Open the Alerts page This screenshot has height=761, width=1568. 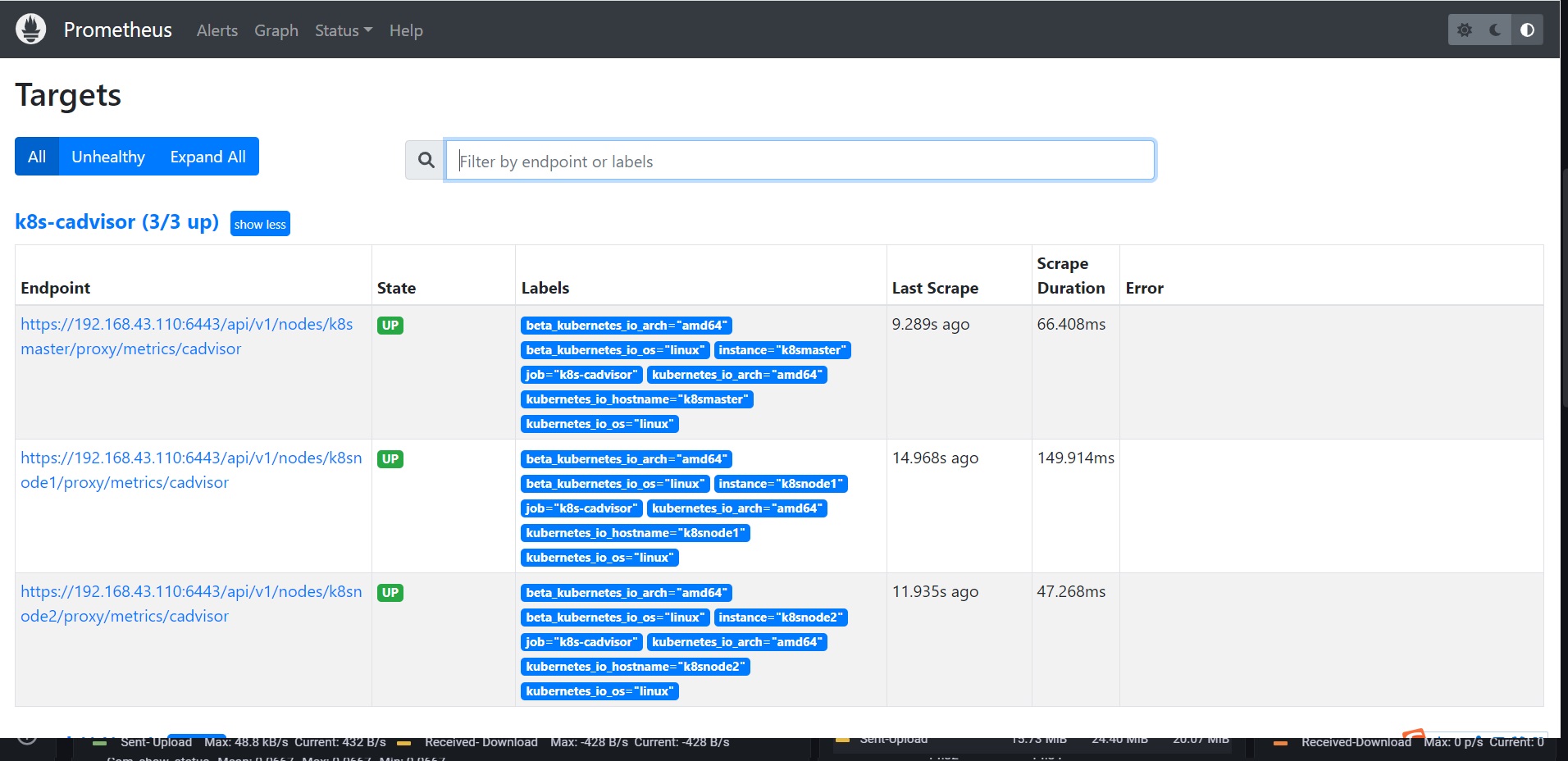click(217, 30)
